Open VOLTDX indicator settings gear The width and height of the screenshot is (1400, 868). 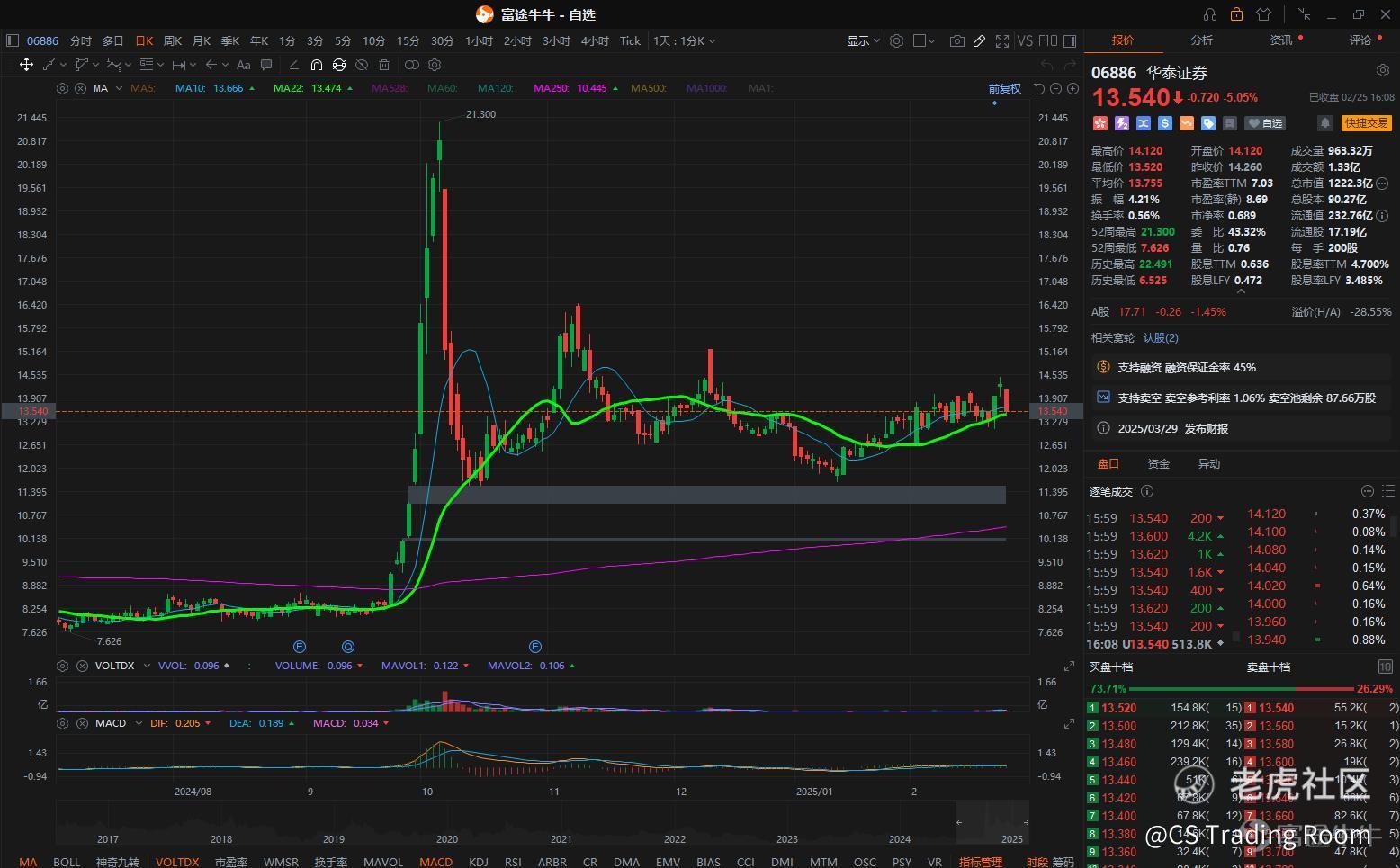pyautogui.click(x=62, y=666)
